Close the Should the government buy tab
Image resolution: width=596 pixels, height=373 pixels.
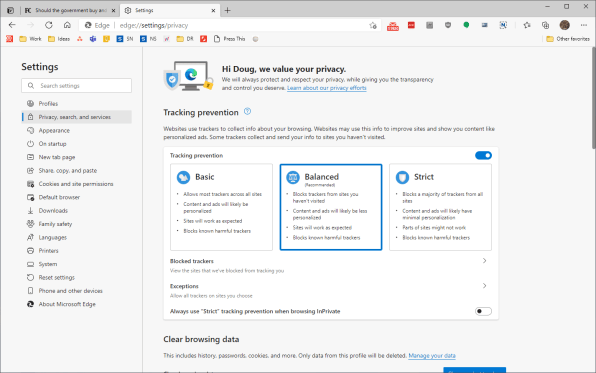coord(113,10)
